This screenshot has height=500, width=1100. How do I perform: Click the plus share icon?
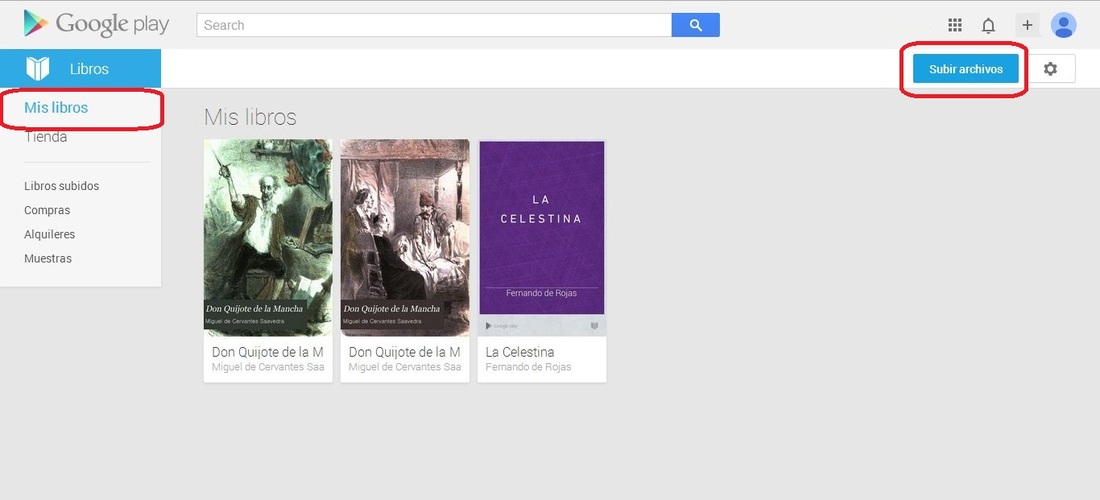point(1027,25)
